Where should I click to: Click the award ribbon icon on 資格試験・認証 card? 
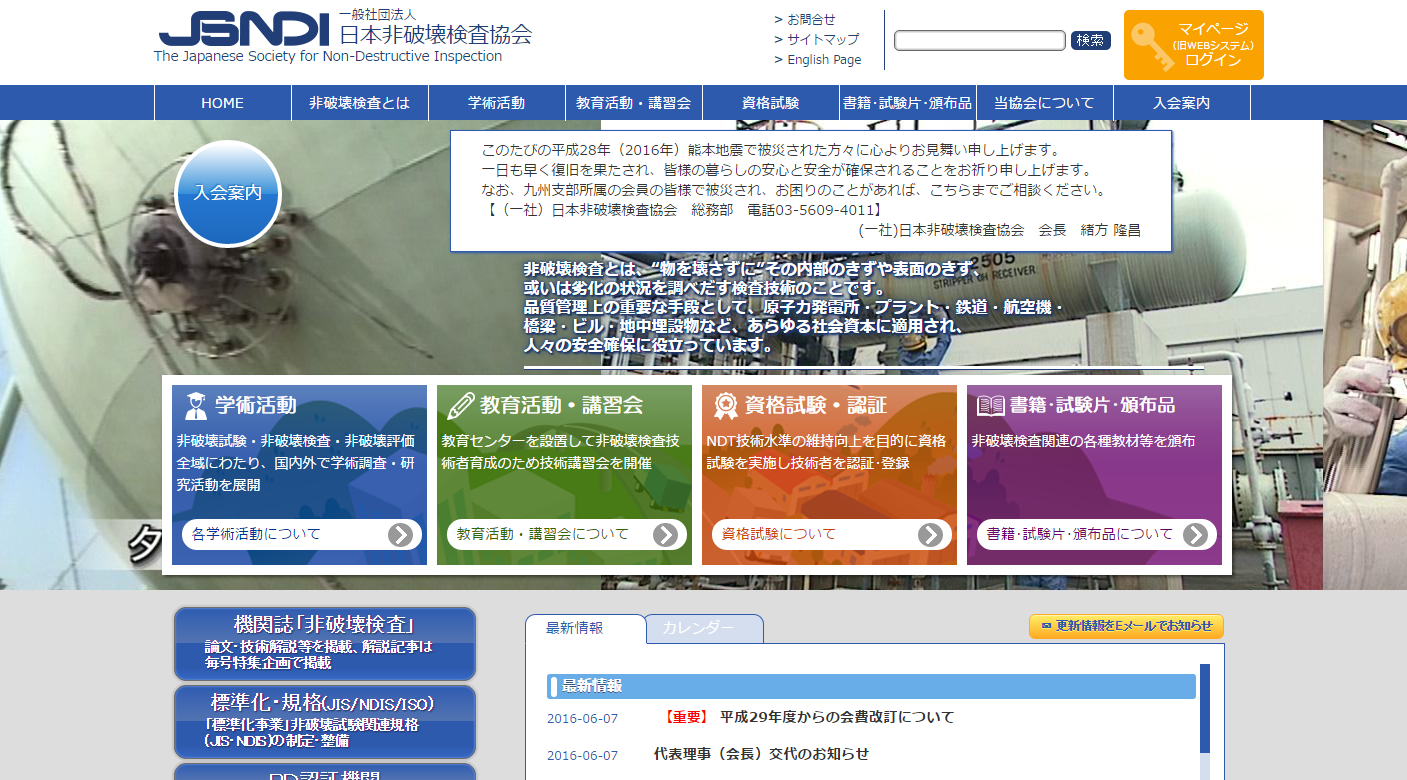point(725,405)
